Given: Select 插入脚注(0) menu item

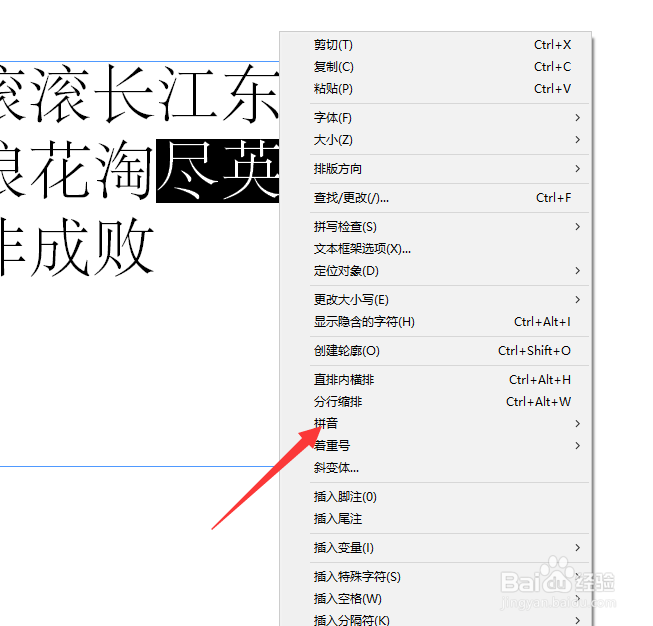Looking at the screenshot, I should (436, 497).
